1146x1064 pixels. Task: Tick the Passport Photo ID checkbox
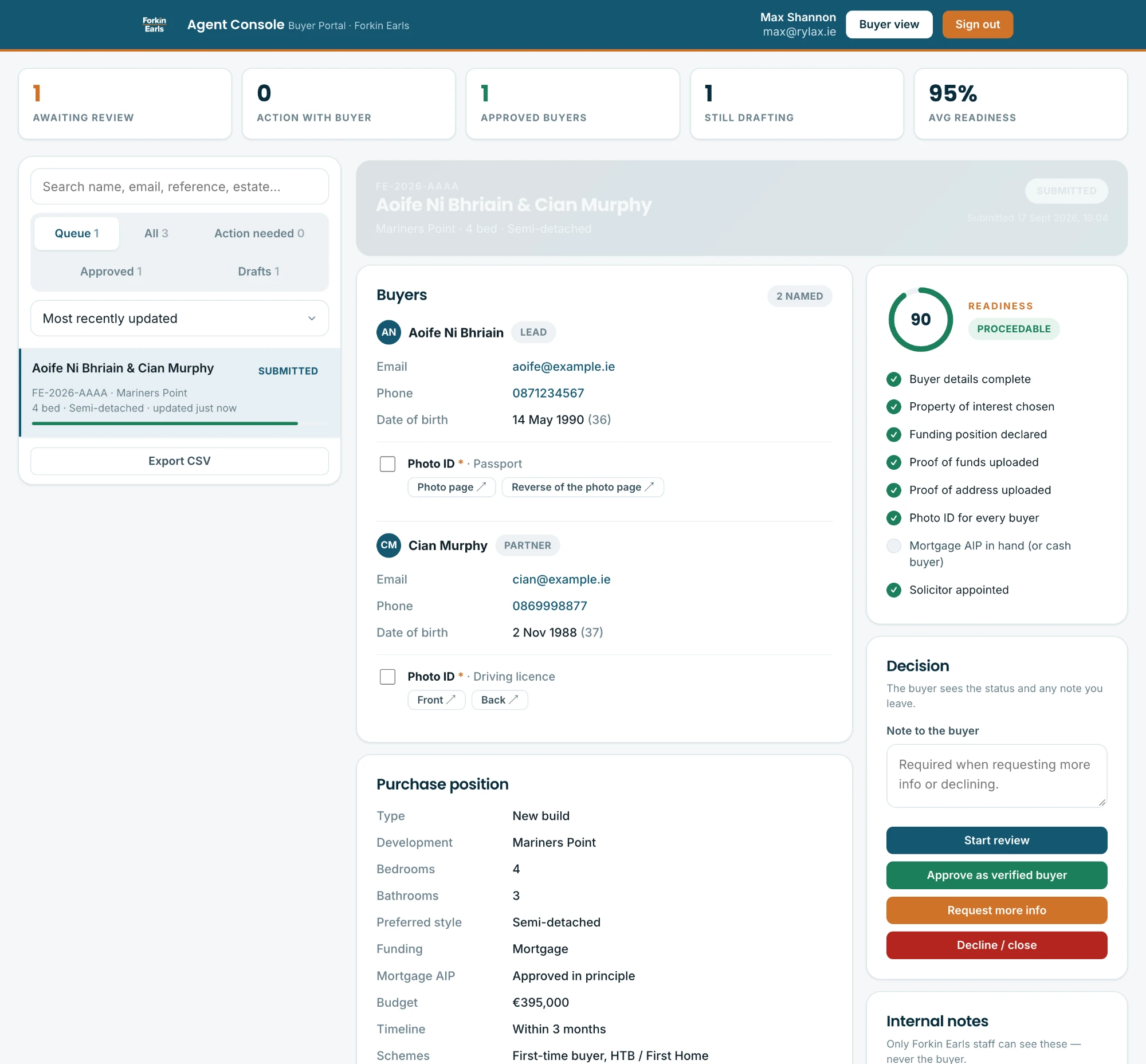[x=387, y=464]
